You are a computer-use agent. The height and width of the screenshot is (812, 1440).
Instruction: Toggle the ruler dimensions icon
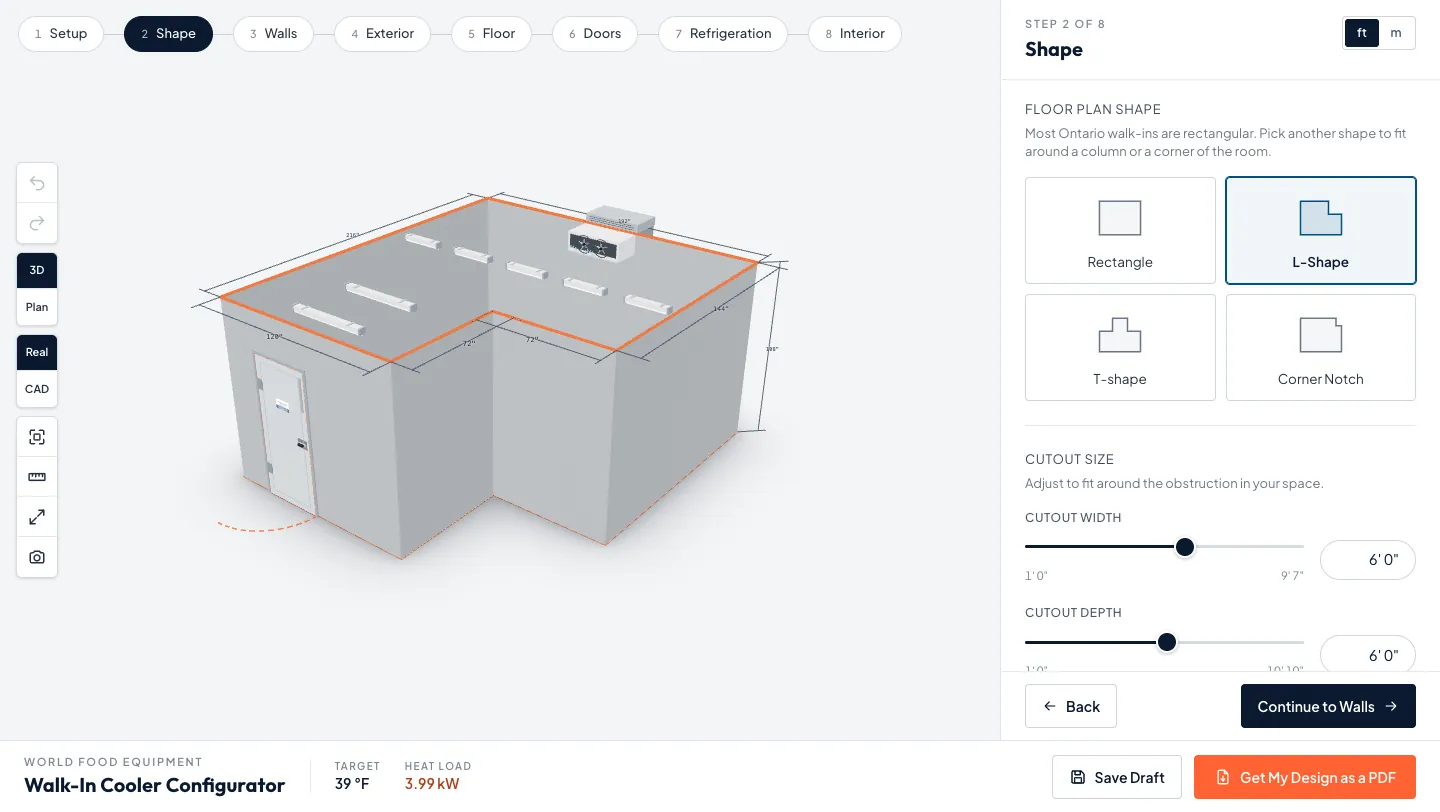(37, 477)
